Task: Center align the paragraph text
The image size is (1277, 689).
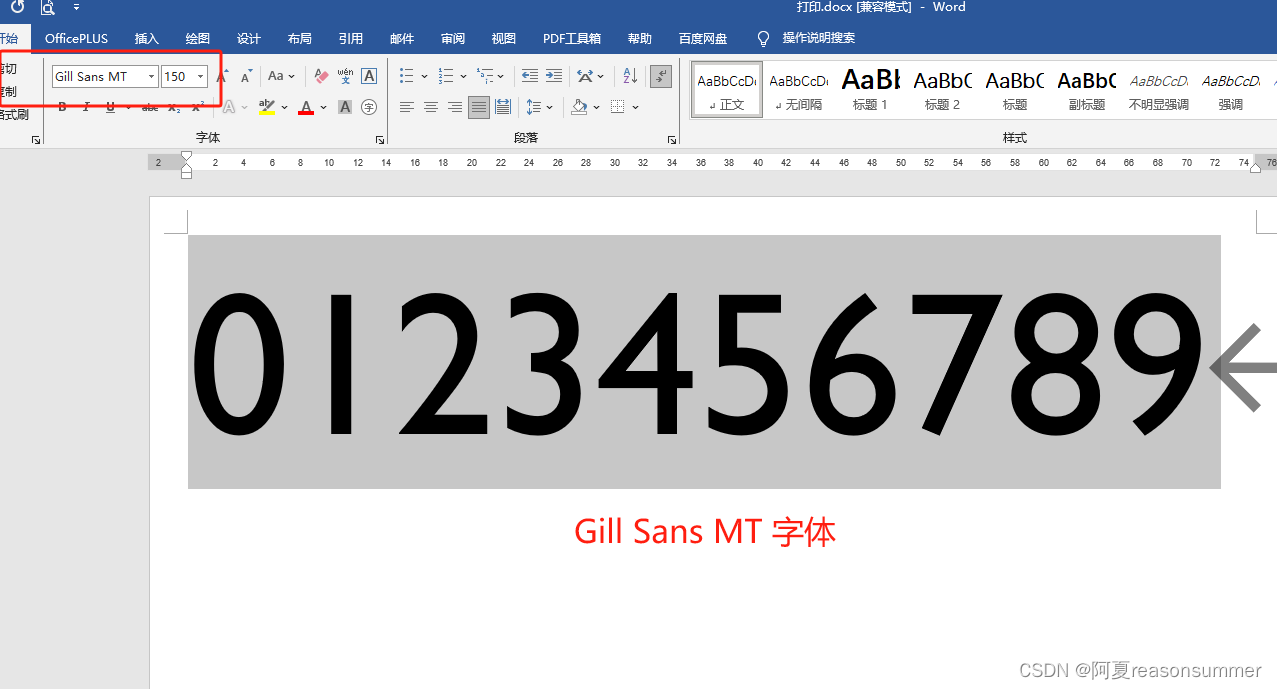Action: coord(431,107)
